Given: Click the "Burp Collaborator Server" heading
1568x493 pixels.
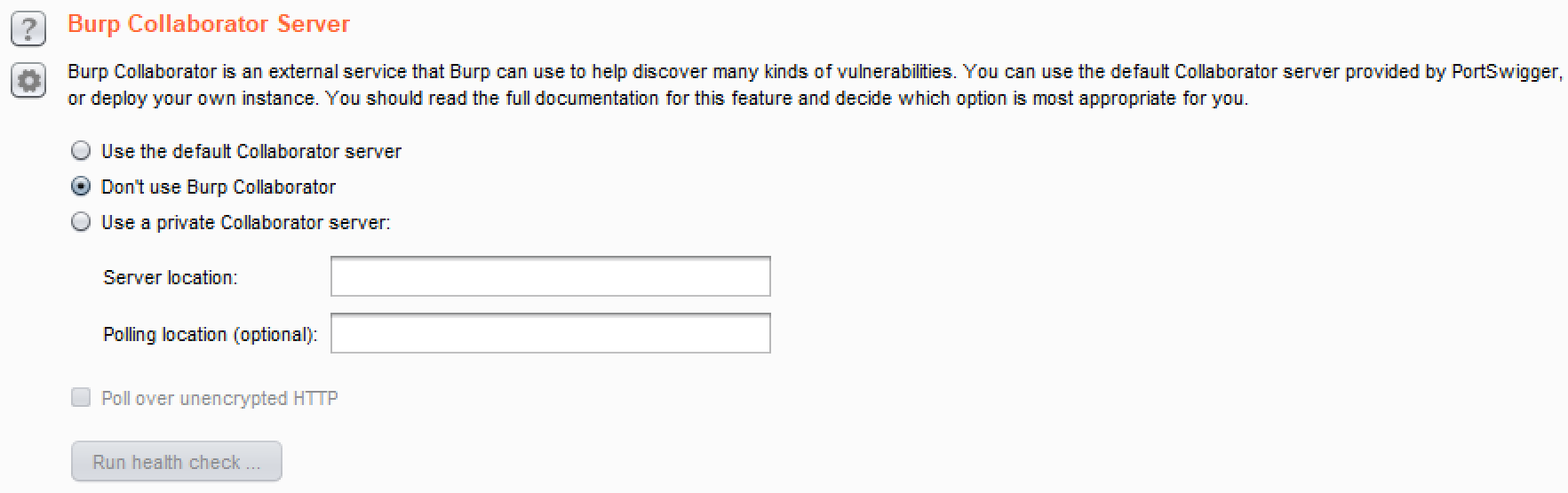Looking at the screenshot, I should [209, 24].
